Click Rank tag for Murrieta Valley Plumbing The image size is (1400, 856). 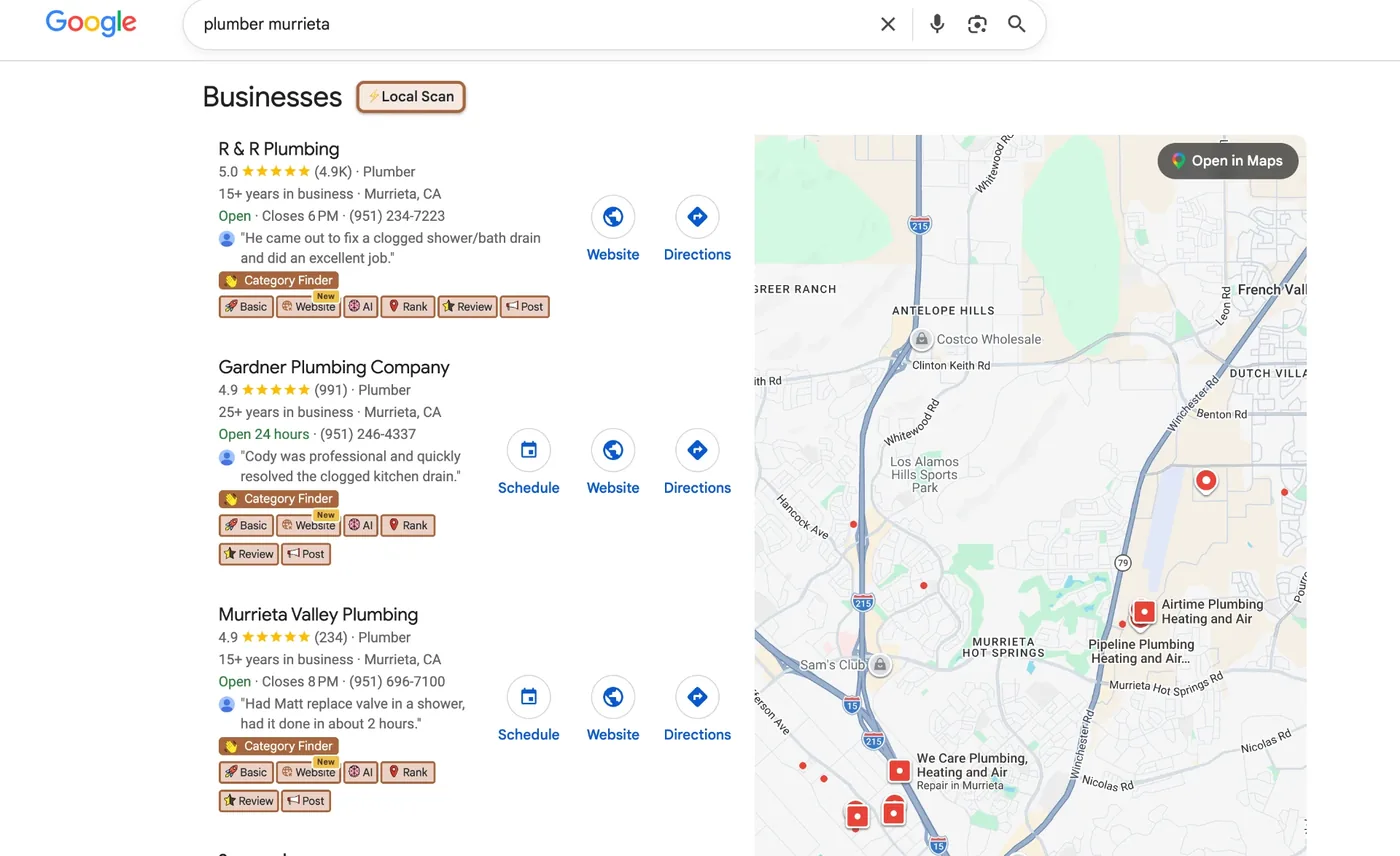pos(408,772)
